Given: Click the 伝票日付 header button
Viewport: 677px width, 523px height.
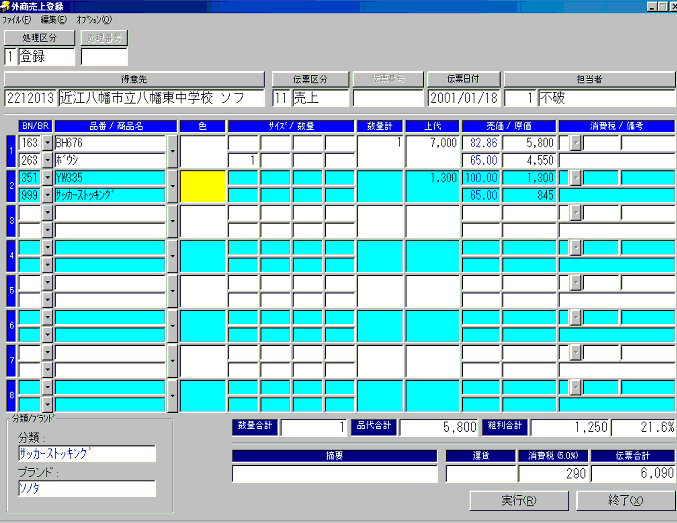Looking at the screenshot, I should tap(463, 79).
